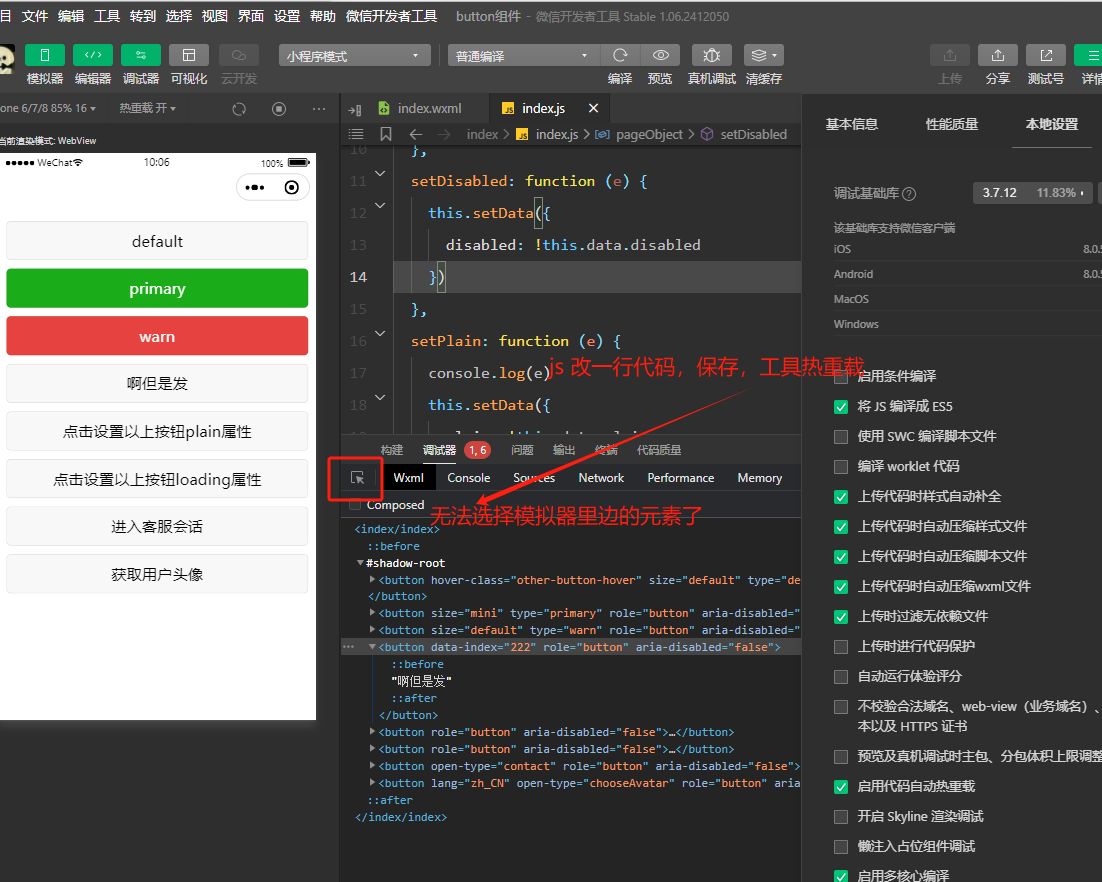
Task: Switch to Network tab
Action: [x=601, y=478]
